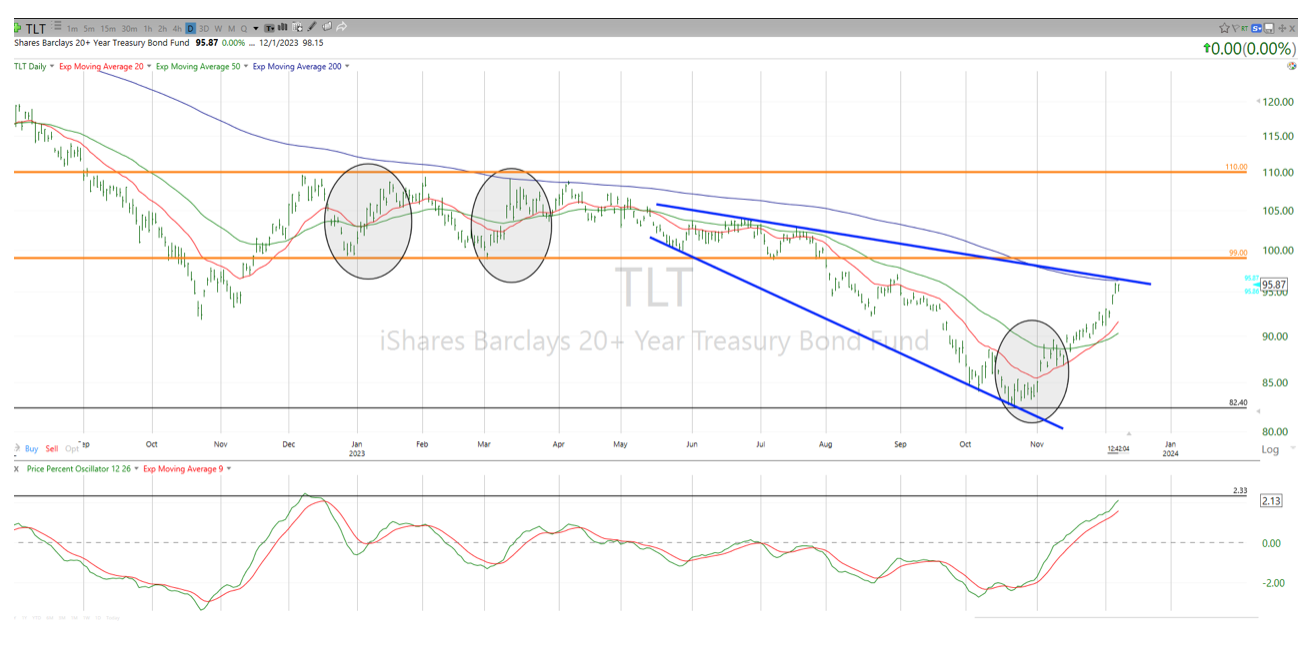Click the 12:42:04 timestamp on time axis
This screenshot has height=651, width=1305.
(x=1117, y=449)
